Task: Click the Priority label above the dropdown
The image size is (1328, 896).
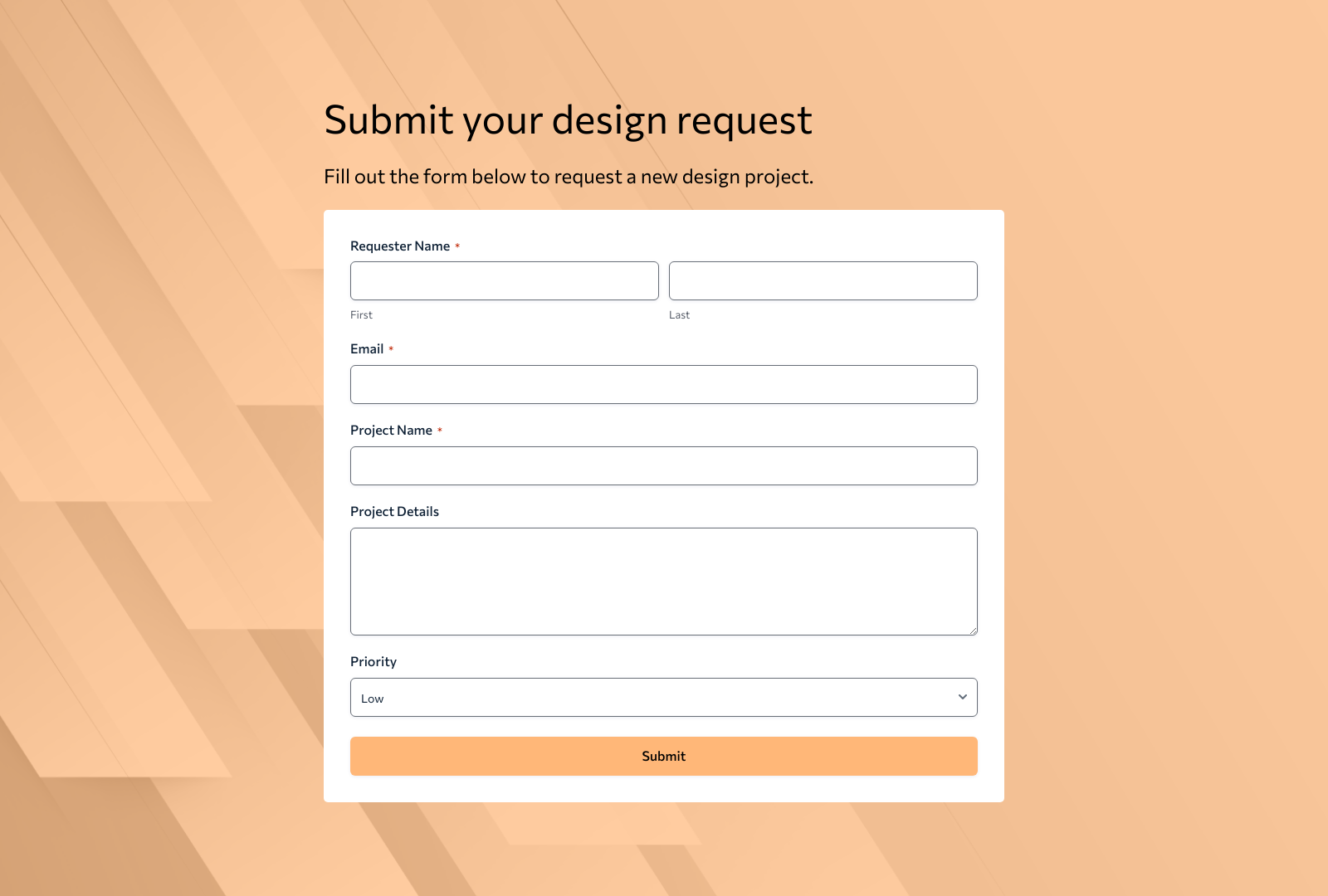Action: (373, 661)
